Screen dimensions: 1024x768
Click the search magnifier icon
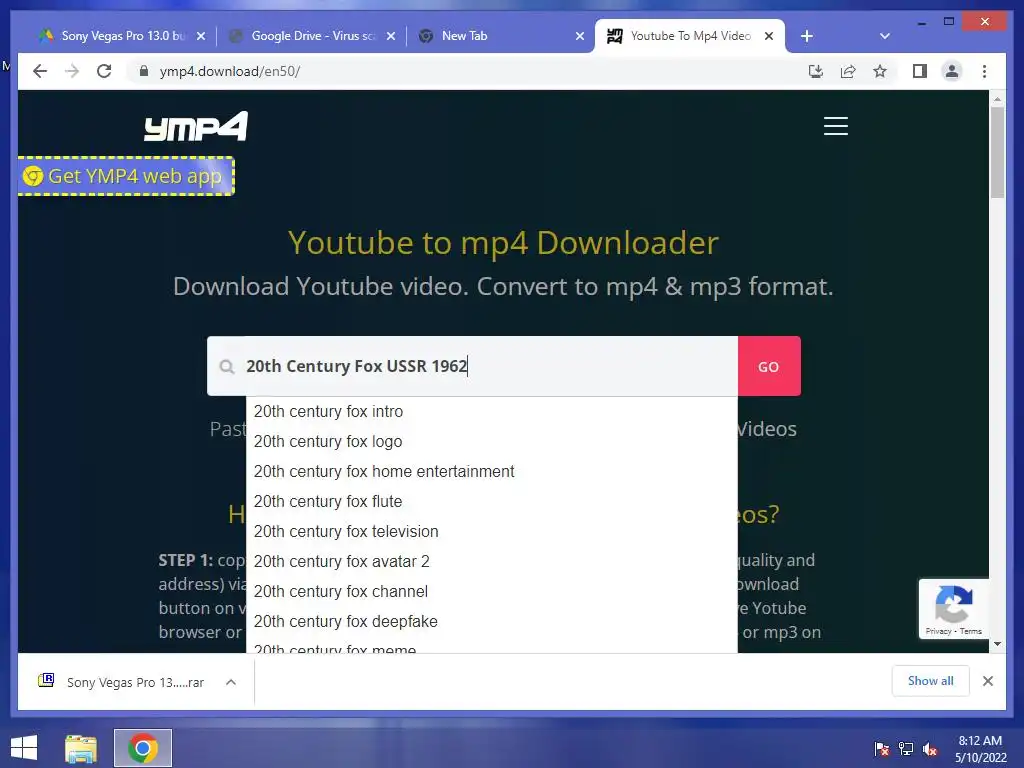tap(227, 366)
